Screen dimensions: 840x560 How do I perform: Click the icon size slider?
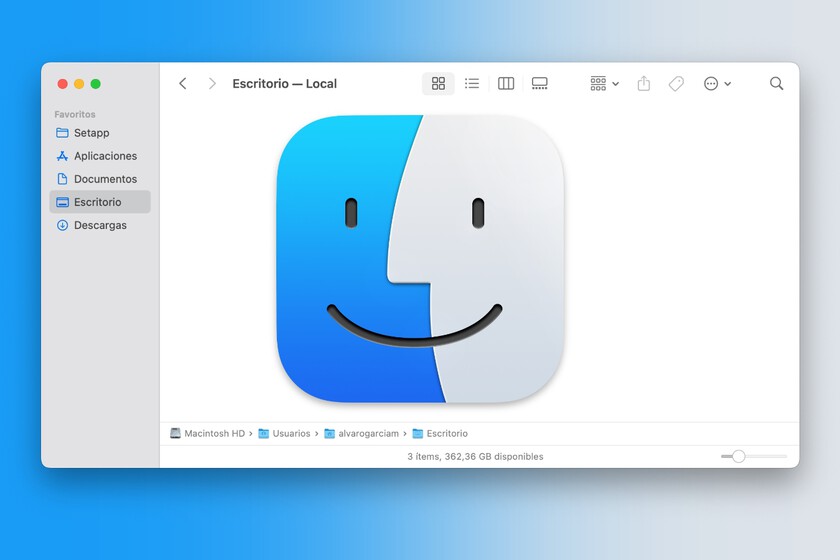coord(754,457)
